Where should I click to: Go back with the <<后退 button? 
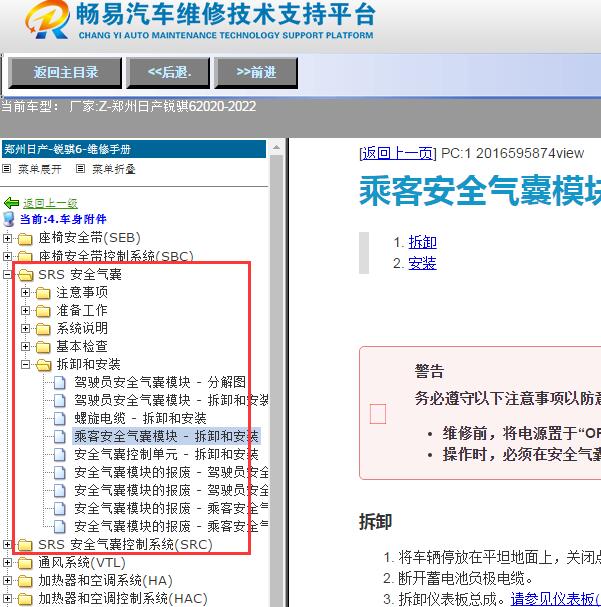click(168, 72)
